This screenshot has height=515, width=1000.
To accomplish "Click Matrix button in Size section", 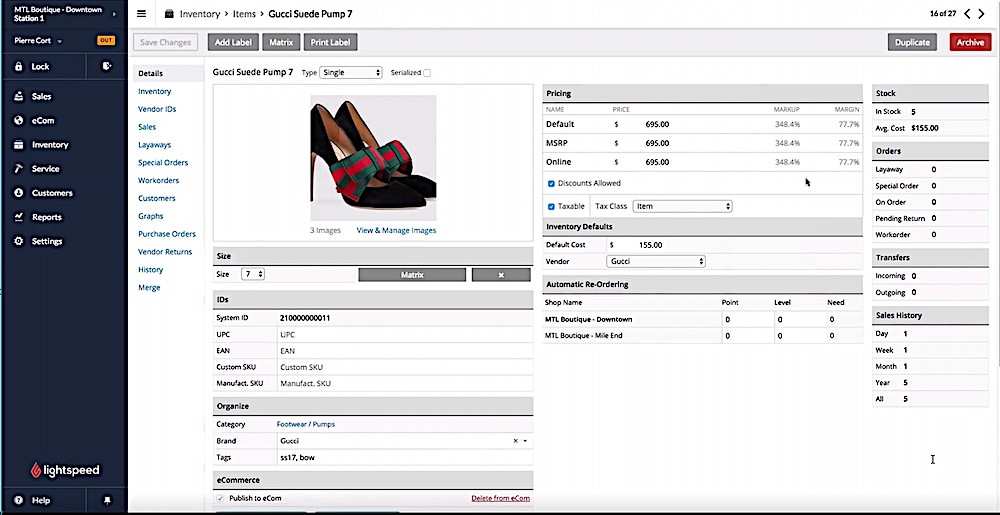I will [412, 275].
